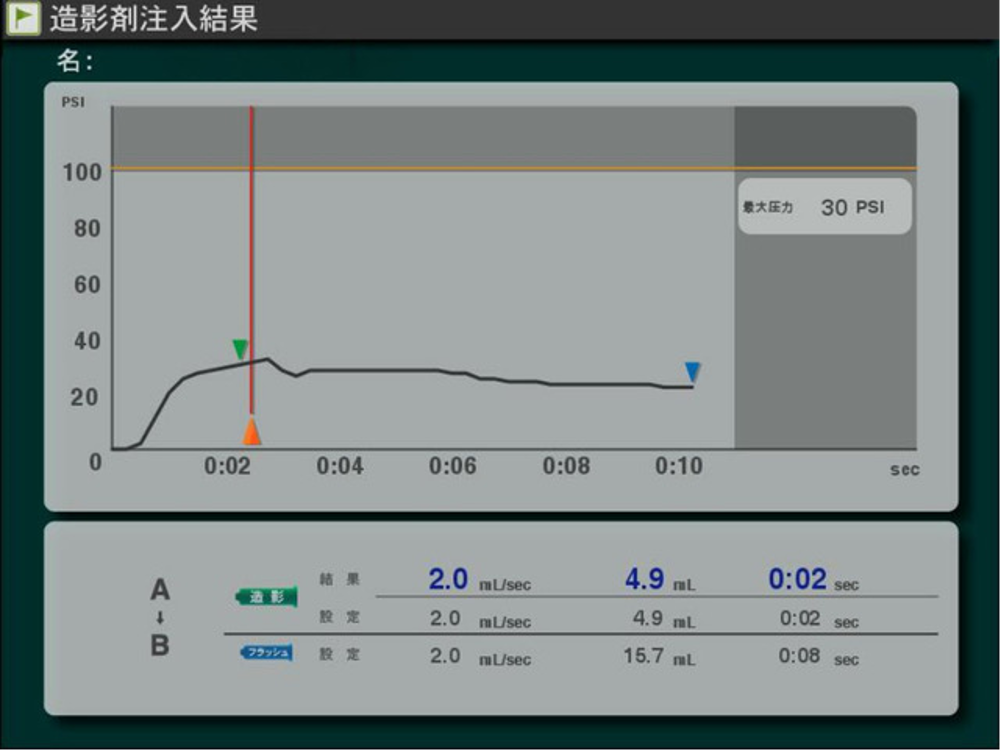This screenshot has height=751, width=1001.
Task: Click the red vertical phase line on the graph
Action: pyautogui.click(x=252, y=260)
